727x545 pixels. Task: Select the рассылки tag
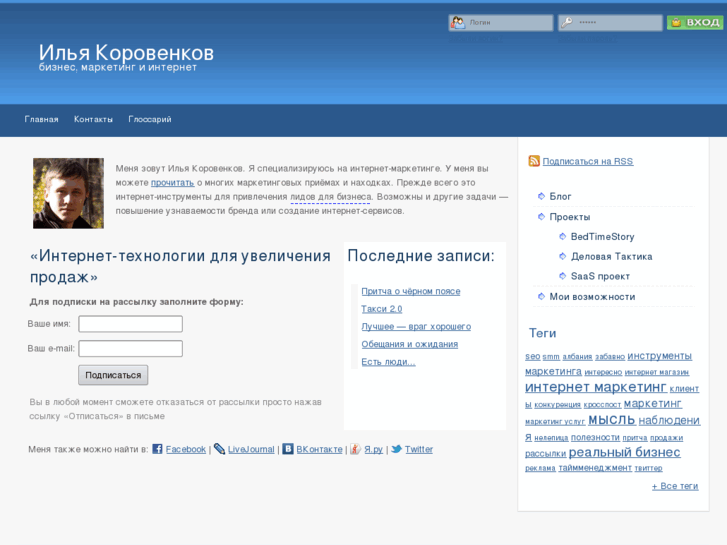tap(545, 453)
